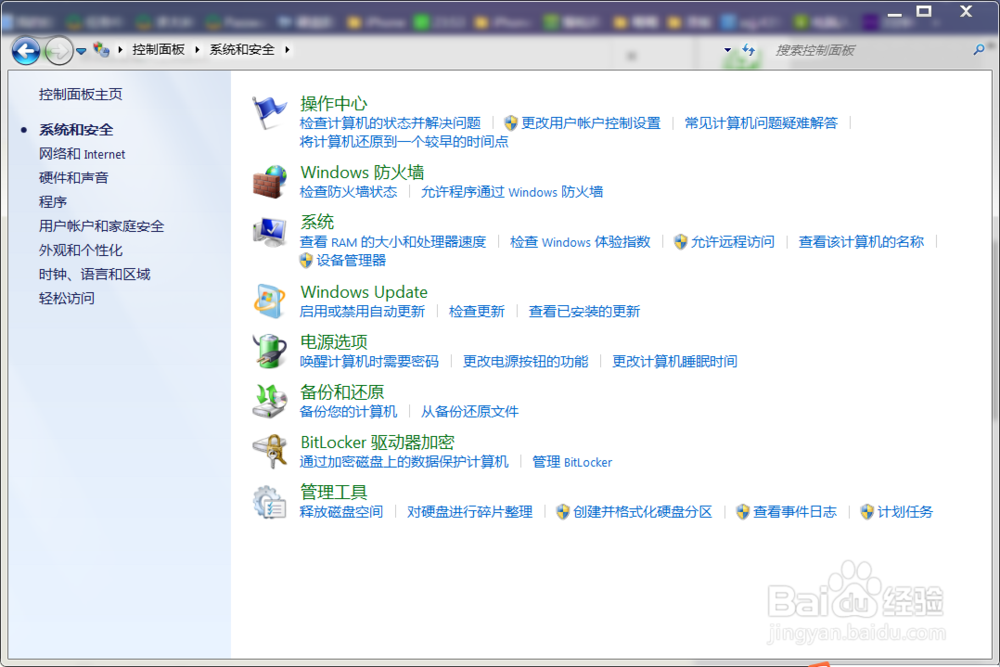Open the 电源选项 heading
Screen dimensions: 1000x667
[334, 342]
